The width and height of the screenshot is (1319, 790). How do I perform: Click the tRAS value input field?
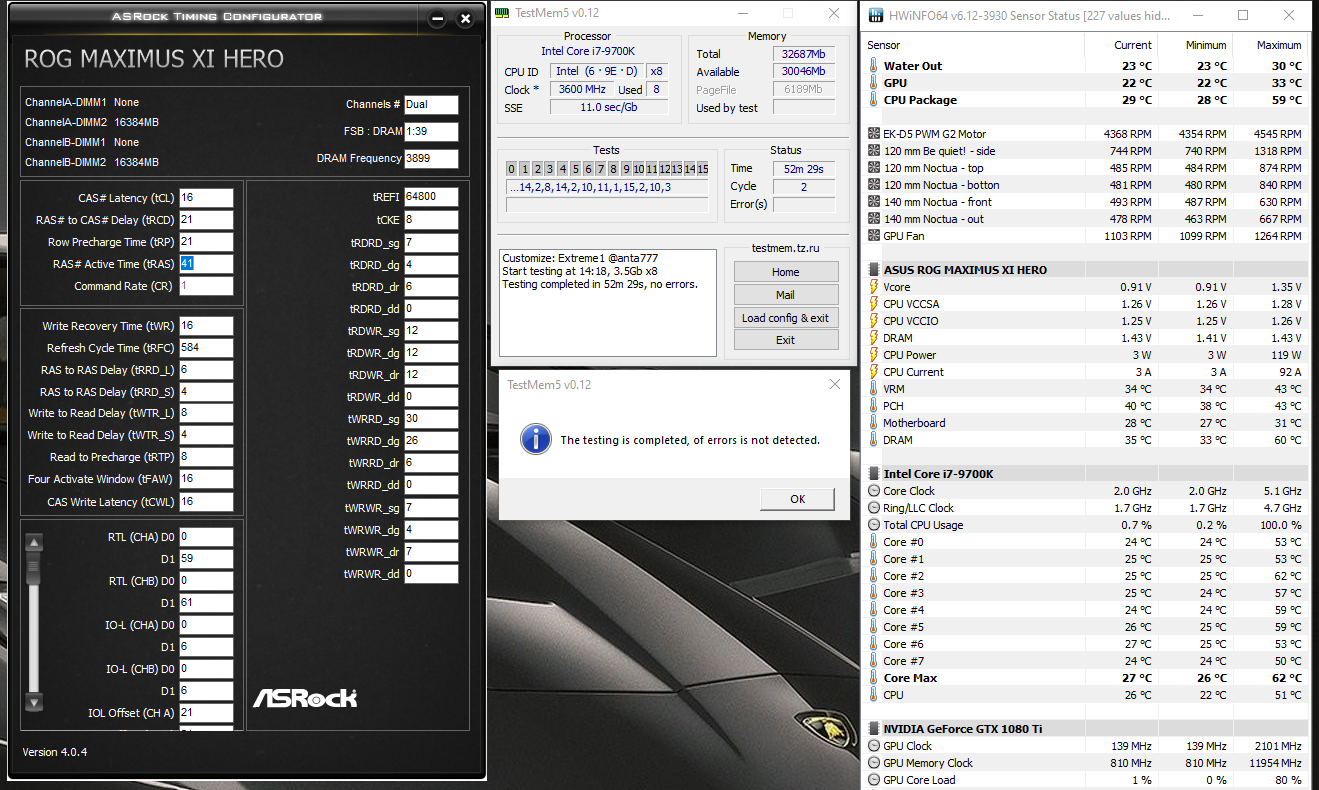click(206, 264)
